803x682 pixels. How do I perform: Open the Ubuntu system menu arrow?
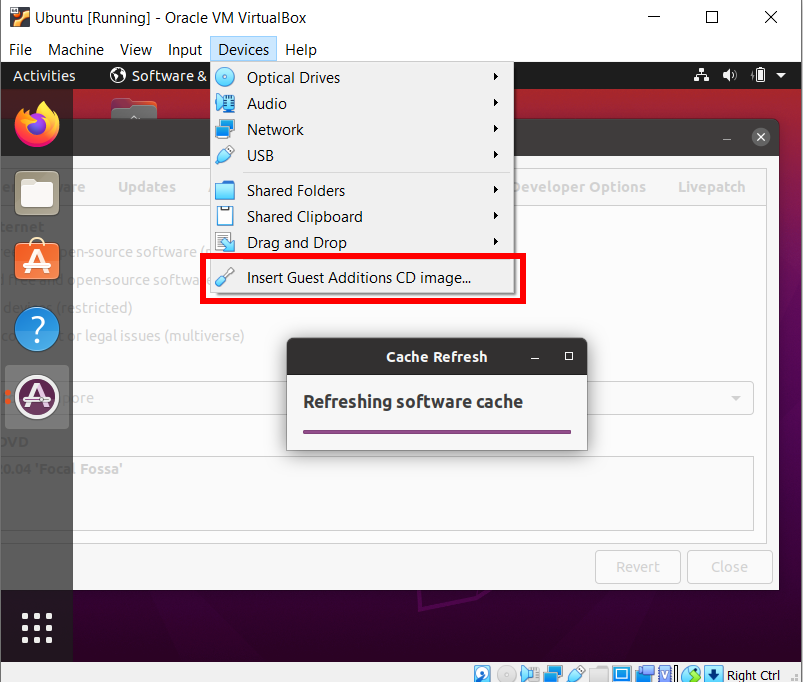tap(781, 75)
